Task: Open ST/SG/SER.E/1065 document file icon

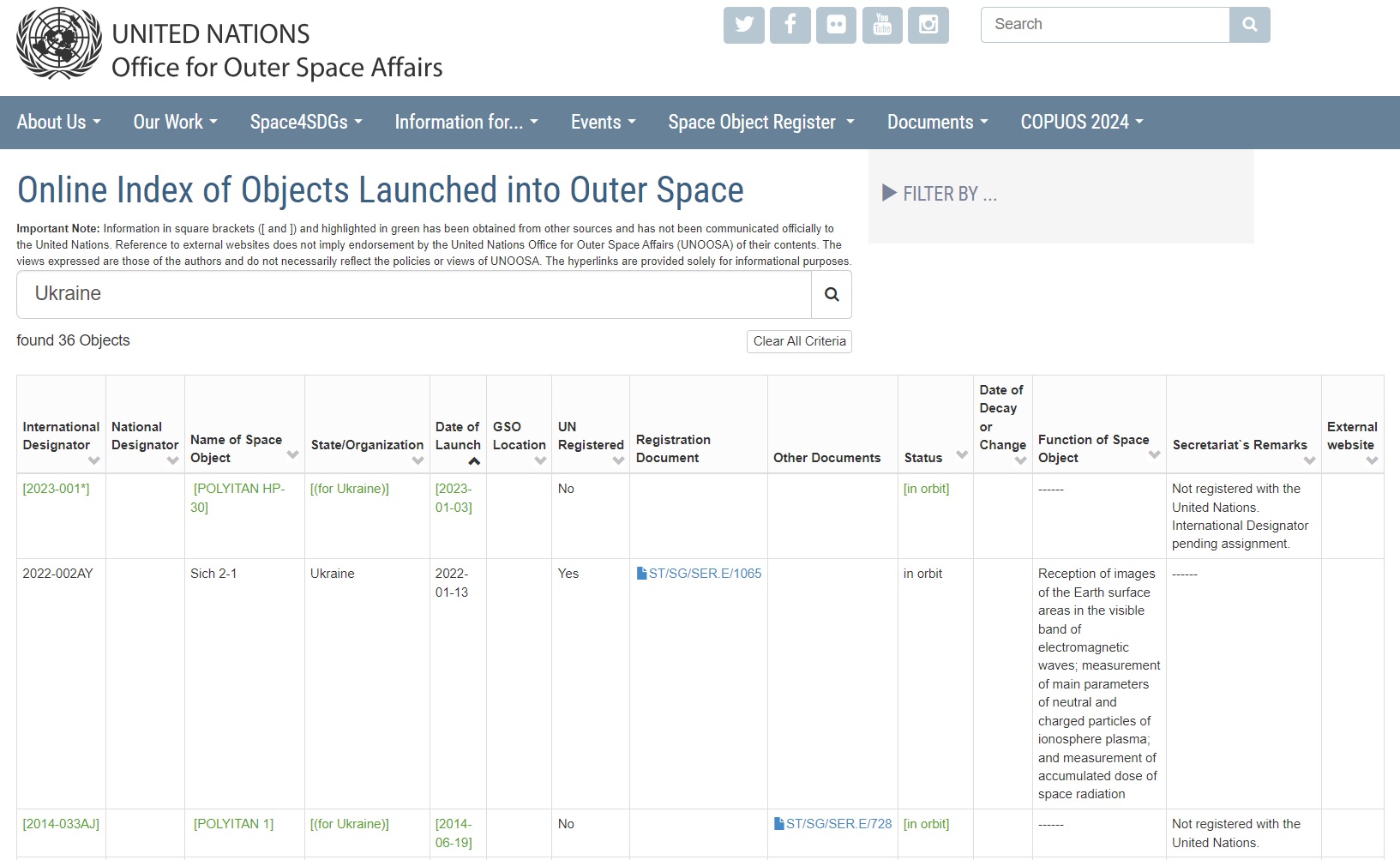Action: click(641, 574)
